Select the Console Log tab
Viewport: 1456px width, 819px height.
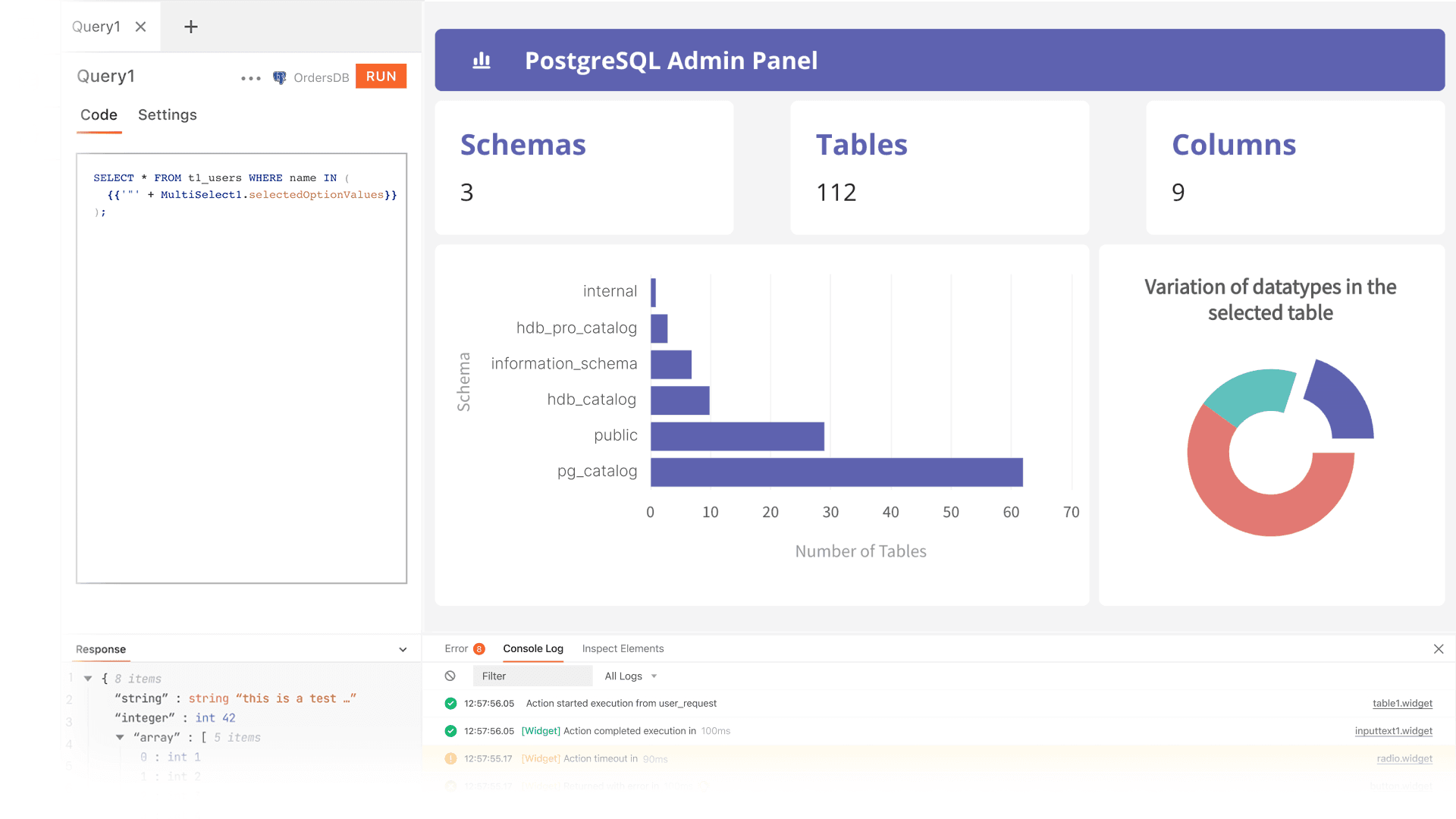[x=533, y=648]
